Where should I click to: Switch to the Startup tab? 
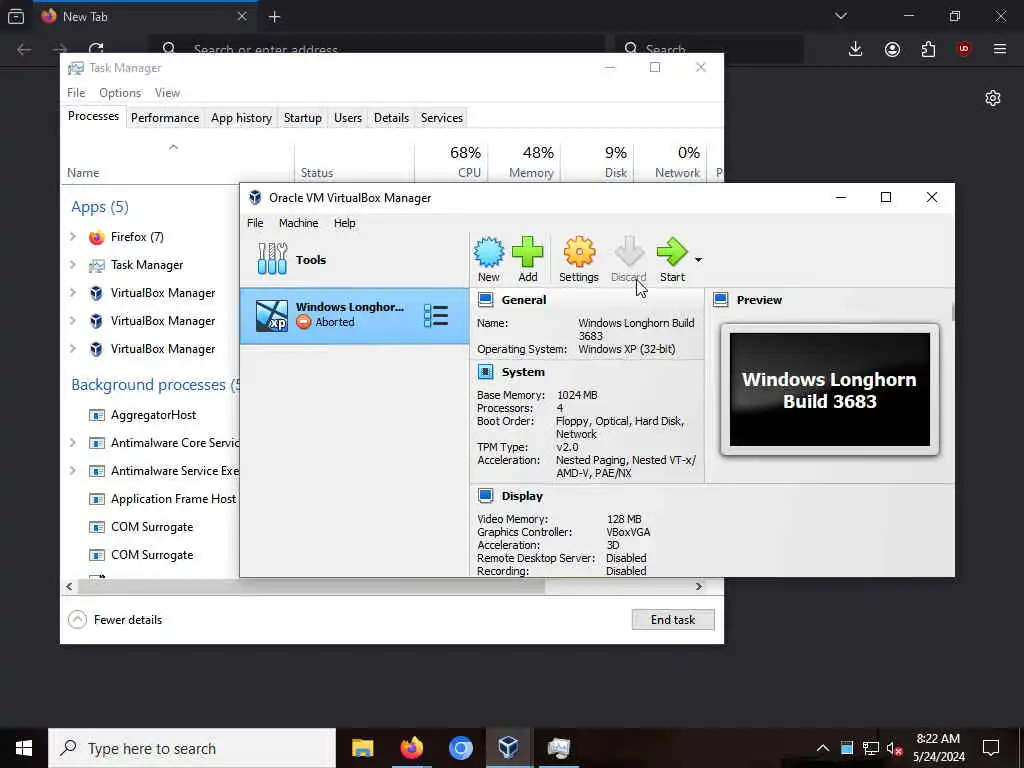(x=302, y=118)
